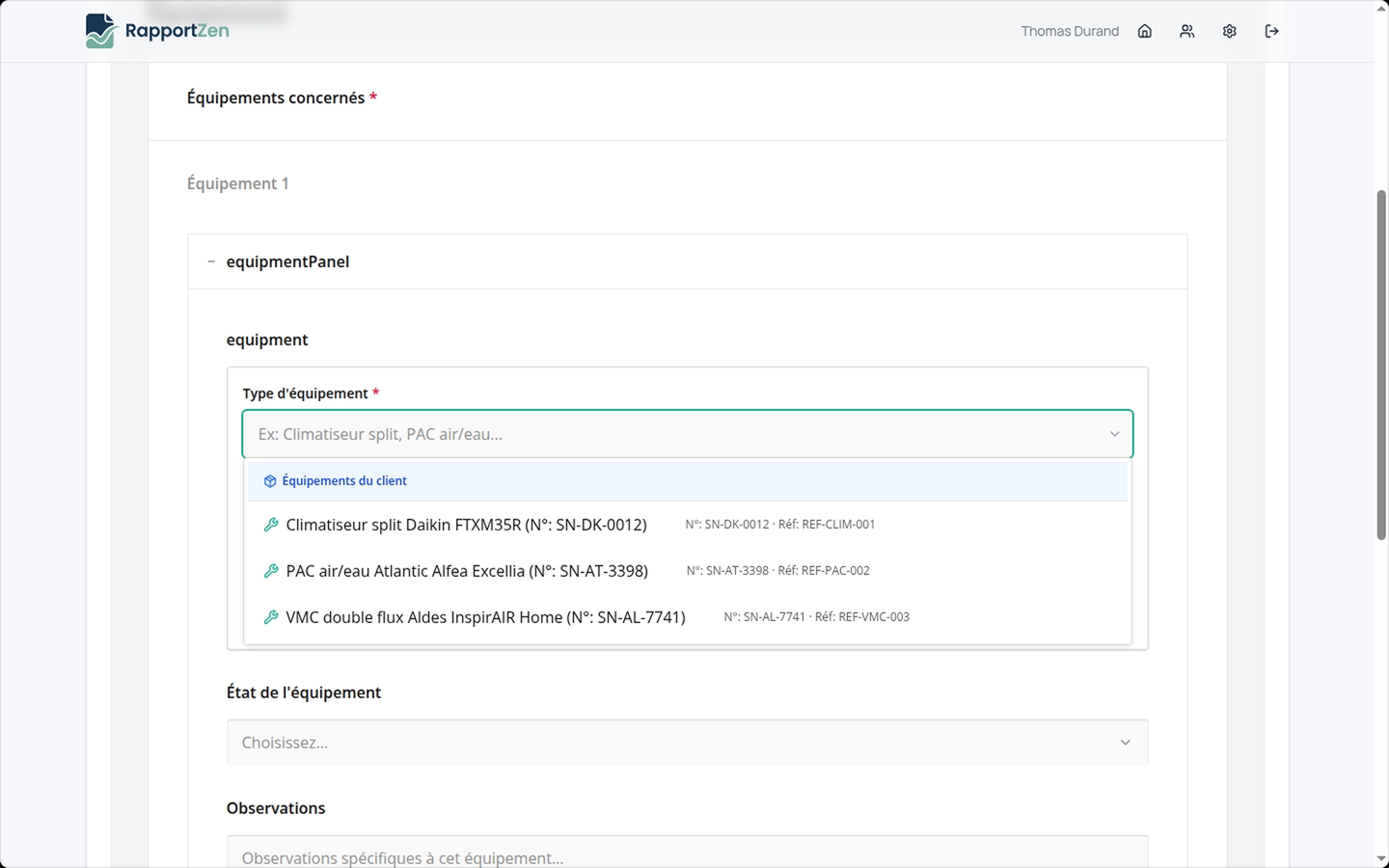Click wrench icon beside Climatiseur split Daikin

[x=271, y=525]
